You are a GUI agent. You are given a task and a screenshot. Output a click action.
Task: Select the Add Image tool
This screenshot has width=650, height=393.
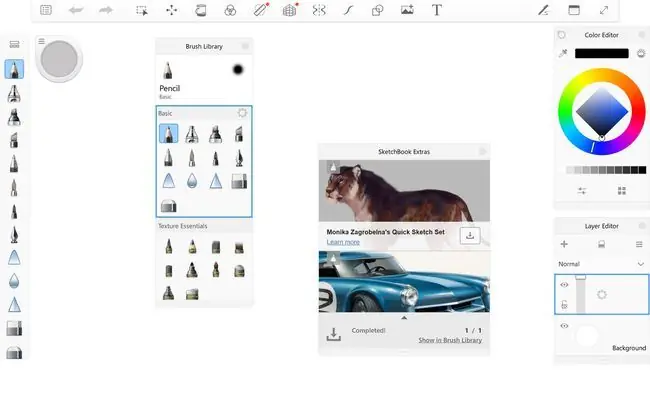click(x=407, y=10)
